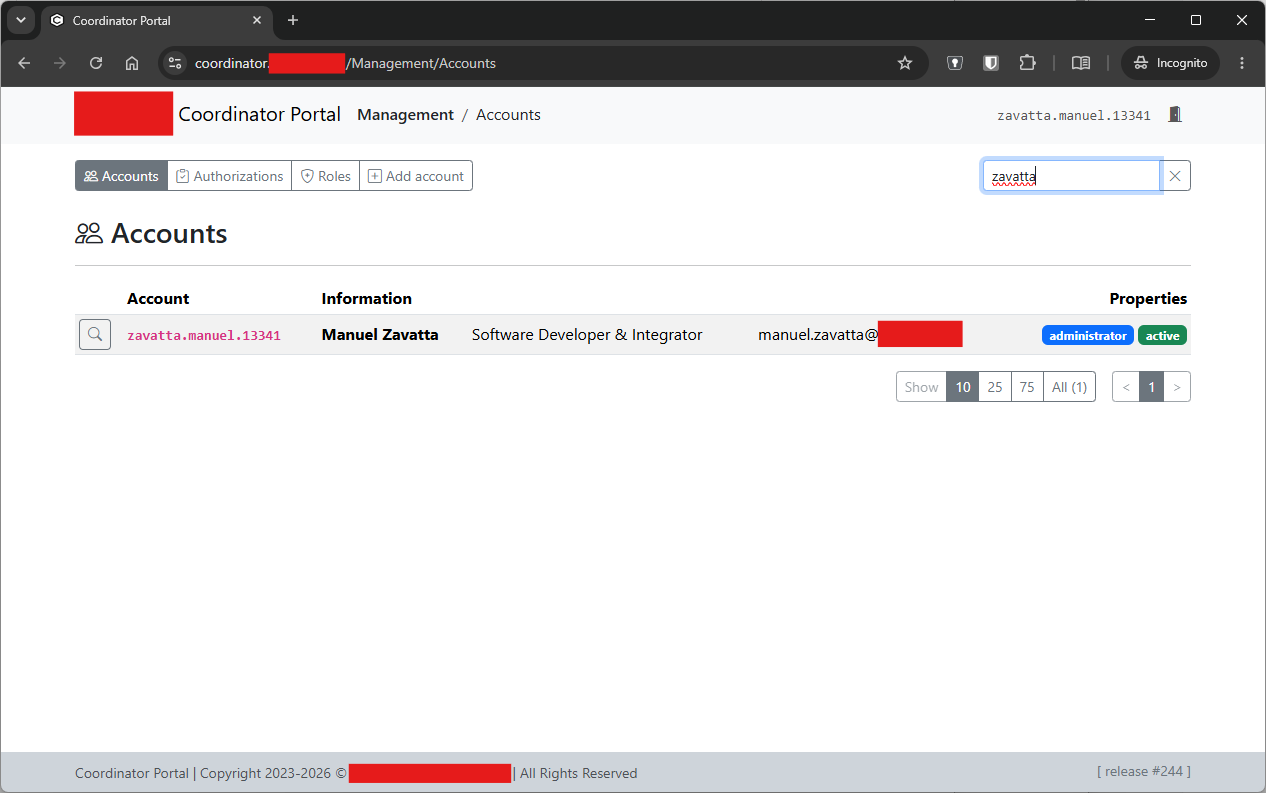Open the zavatta.manuel.13341 account link
This screenshot has width=1266, height=793.
pos(204,336)
